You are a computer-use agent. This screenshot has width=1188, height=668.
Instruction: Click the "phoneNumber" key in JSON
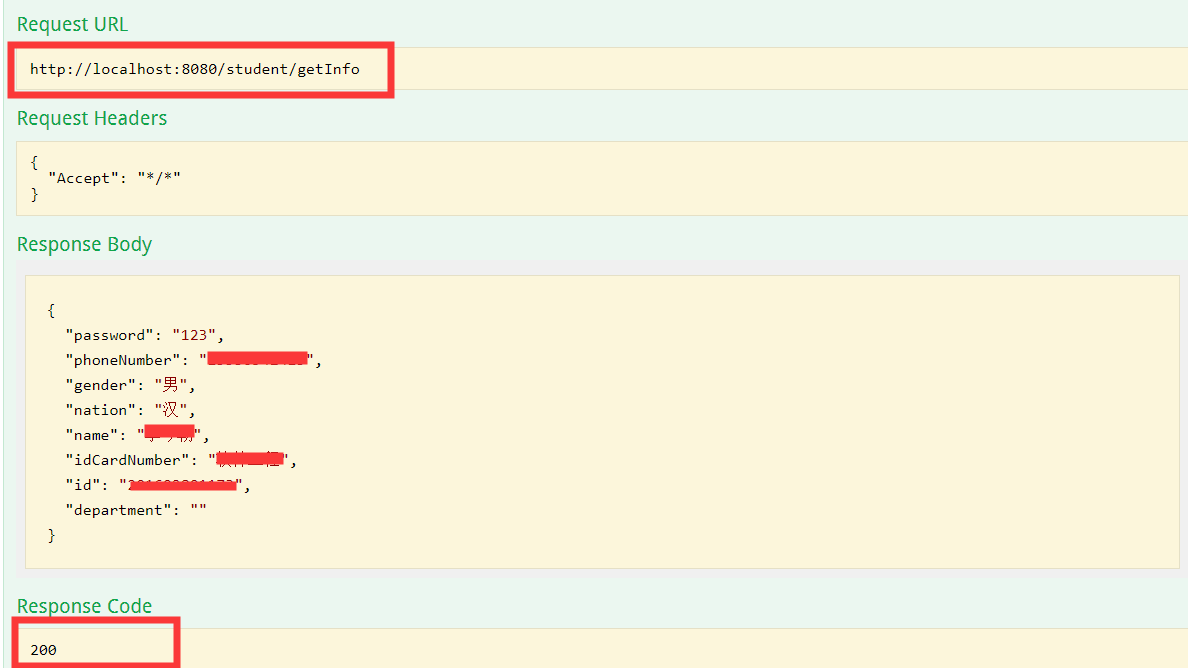[x=123, y=360]
